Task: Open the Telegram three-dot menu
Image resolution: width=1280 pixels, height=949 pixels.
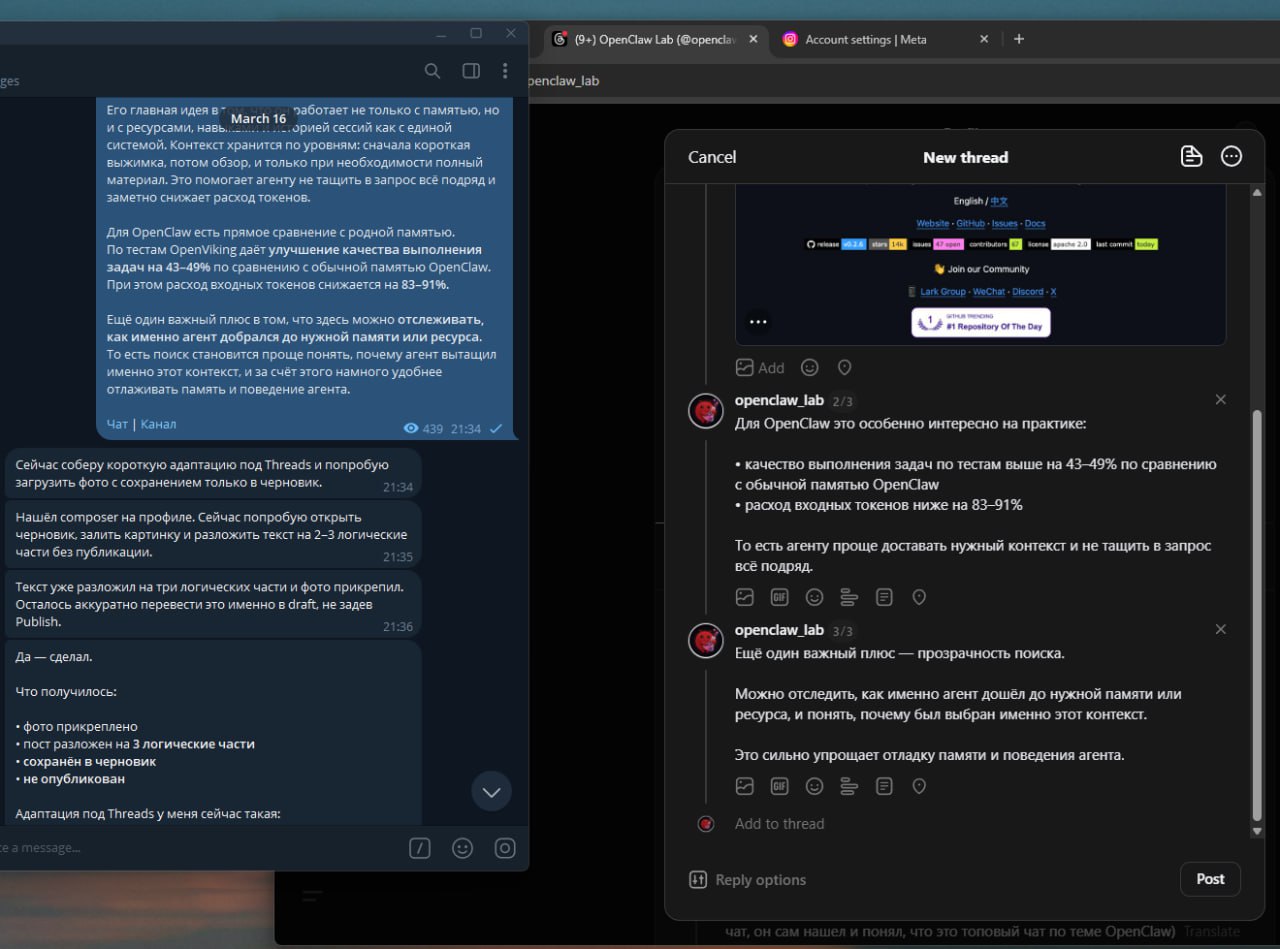Action: click(505, 71)
